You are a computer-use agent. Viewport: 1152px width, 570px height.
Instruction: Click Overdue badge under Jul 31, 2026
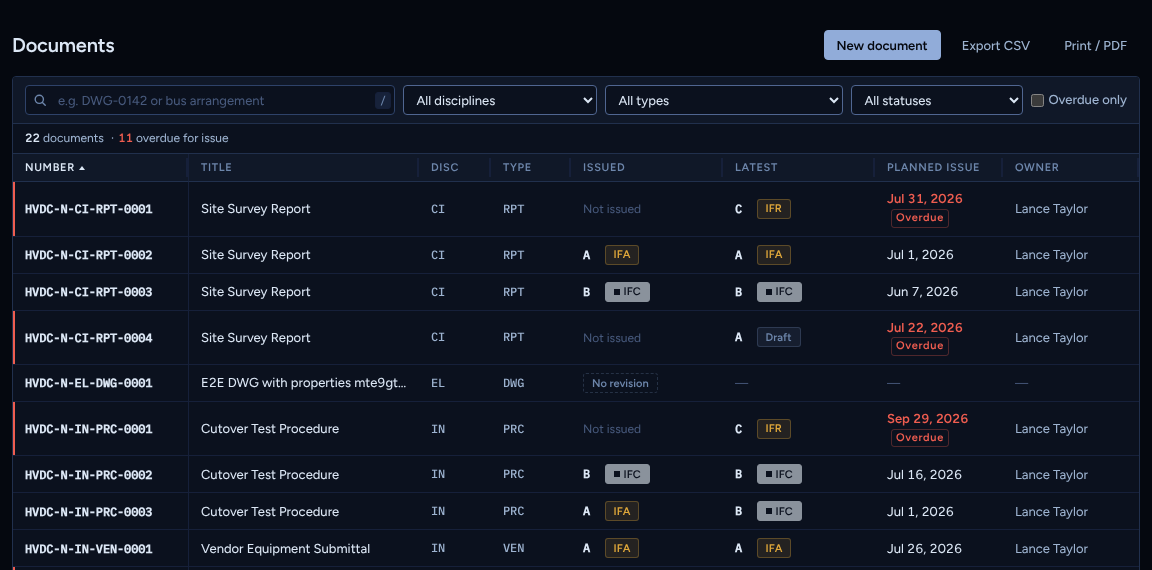tap(919, 217)
